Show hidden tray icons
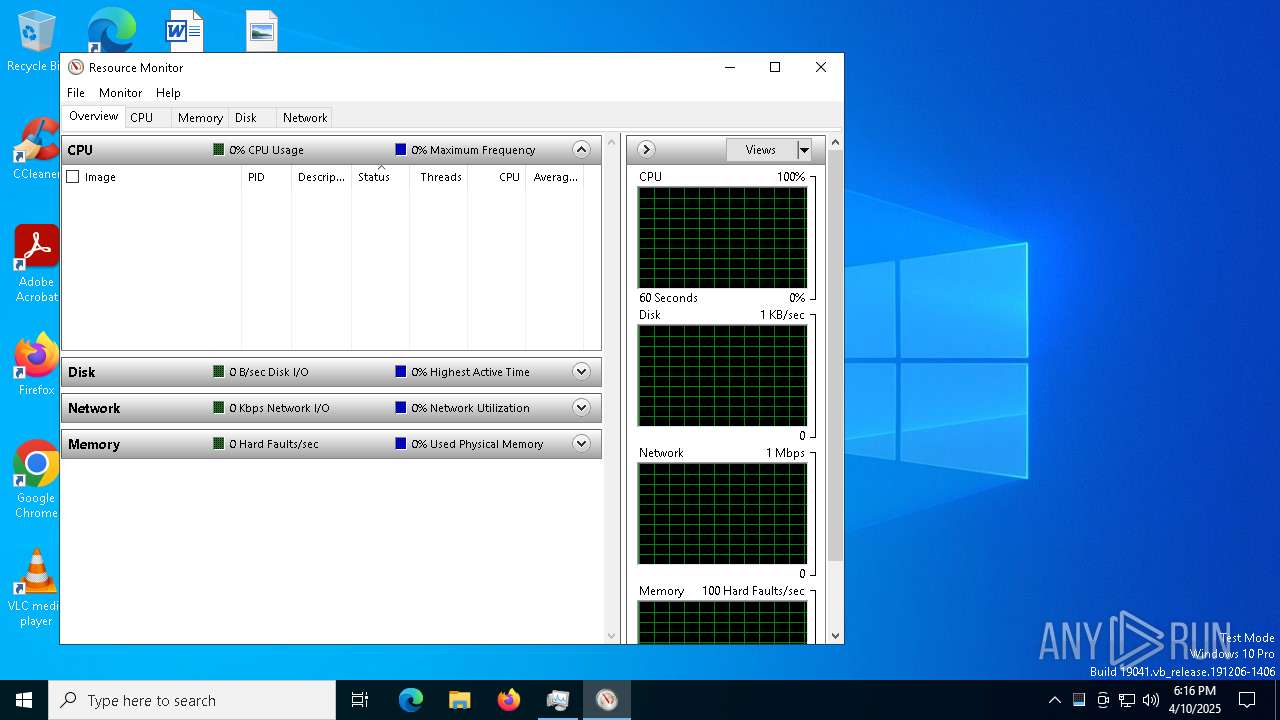Screen dimensions: 1280x720 [x=1054, y=700]
